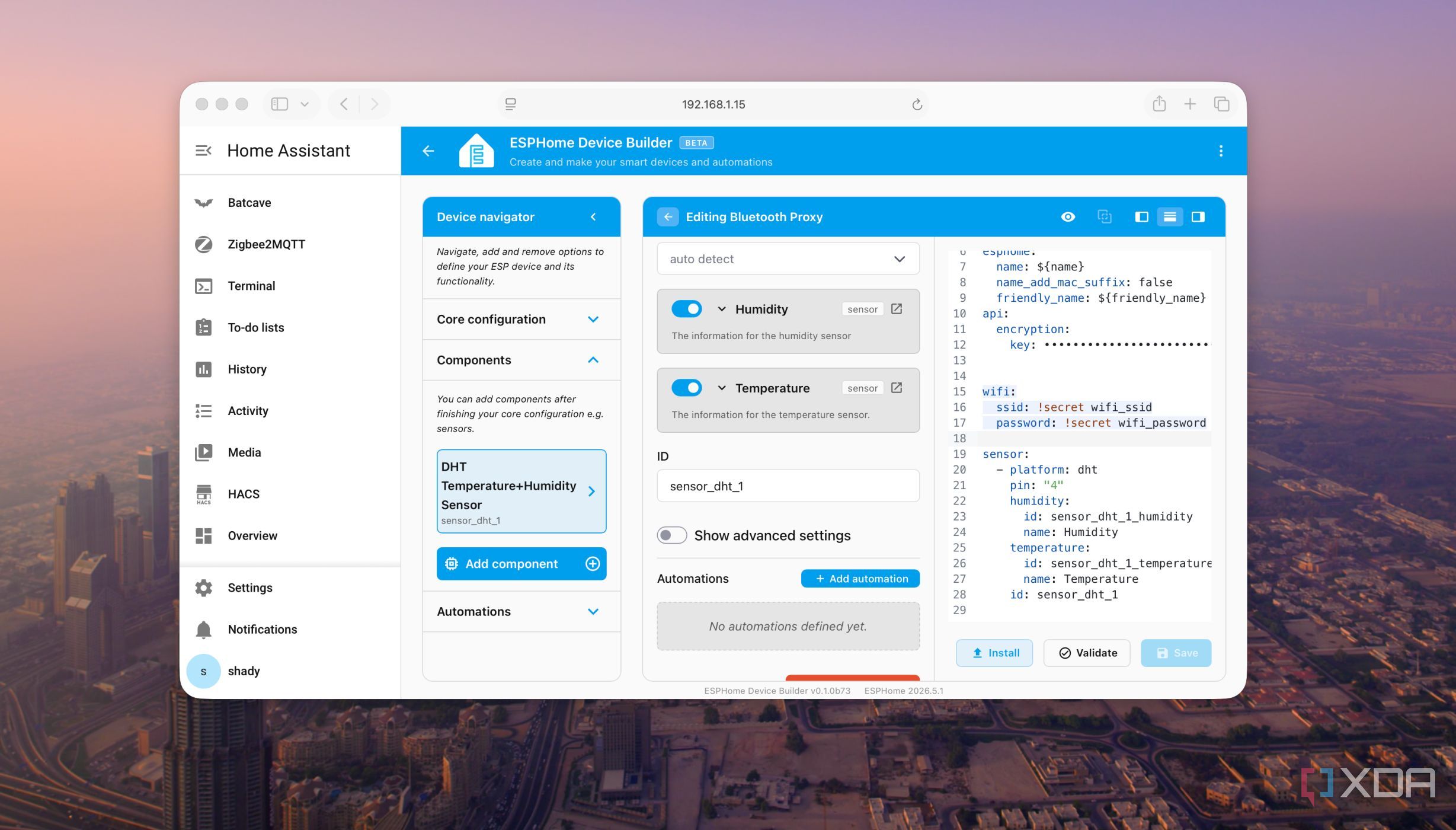Screen dimensions: 1456x830
Task: Click the ESPHome Device Builder logo
Action: coord(476,151)
